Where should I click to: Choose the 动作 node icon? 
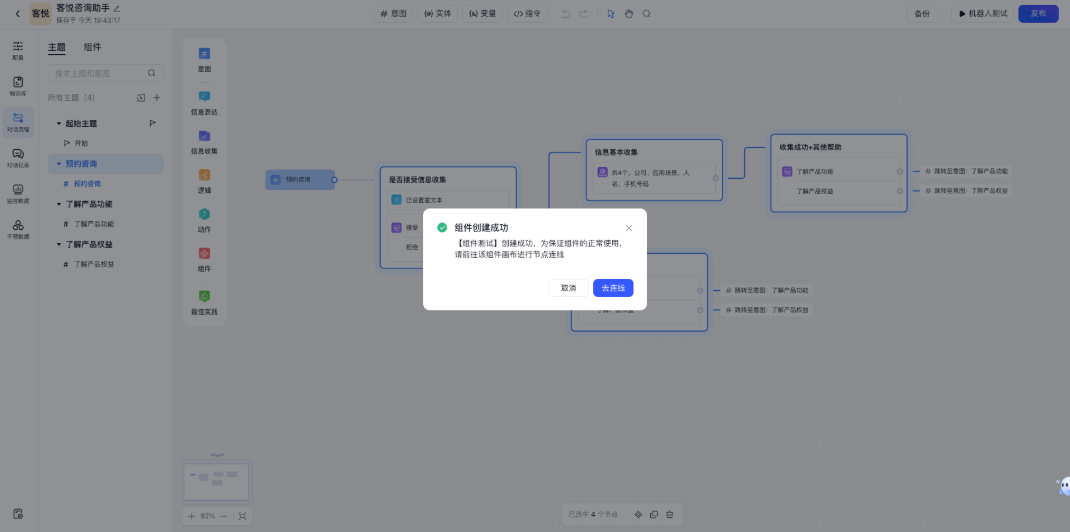point(204,215)
